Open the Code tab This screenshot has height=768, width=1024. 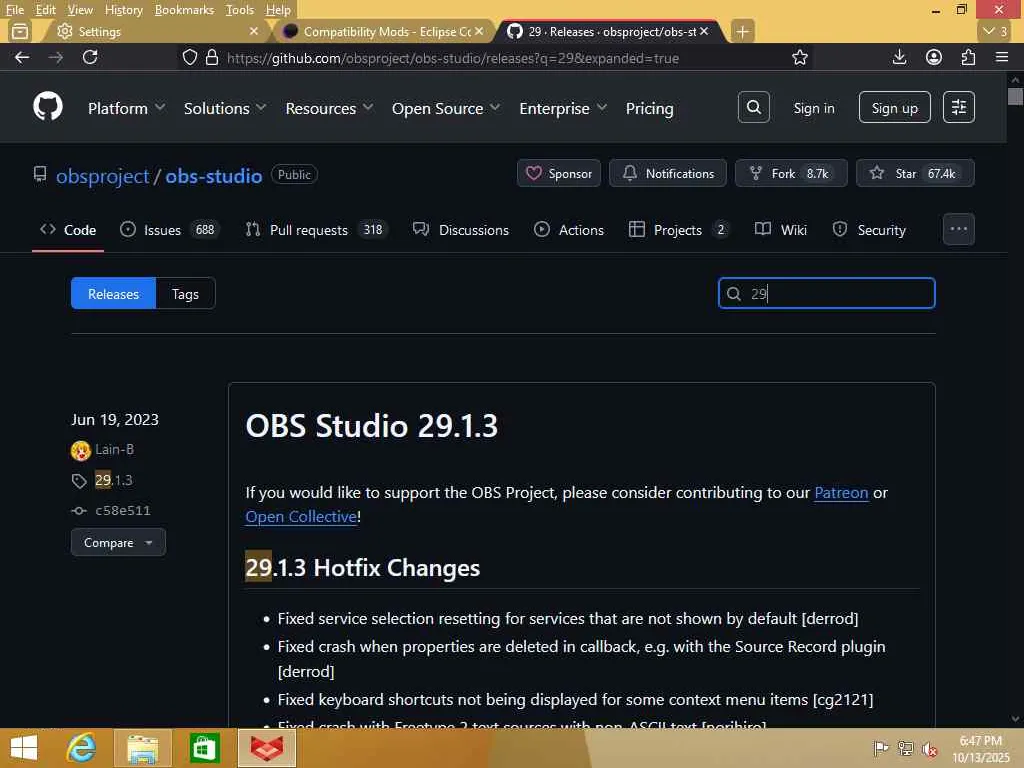point(68,230)
